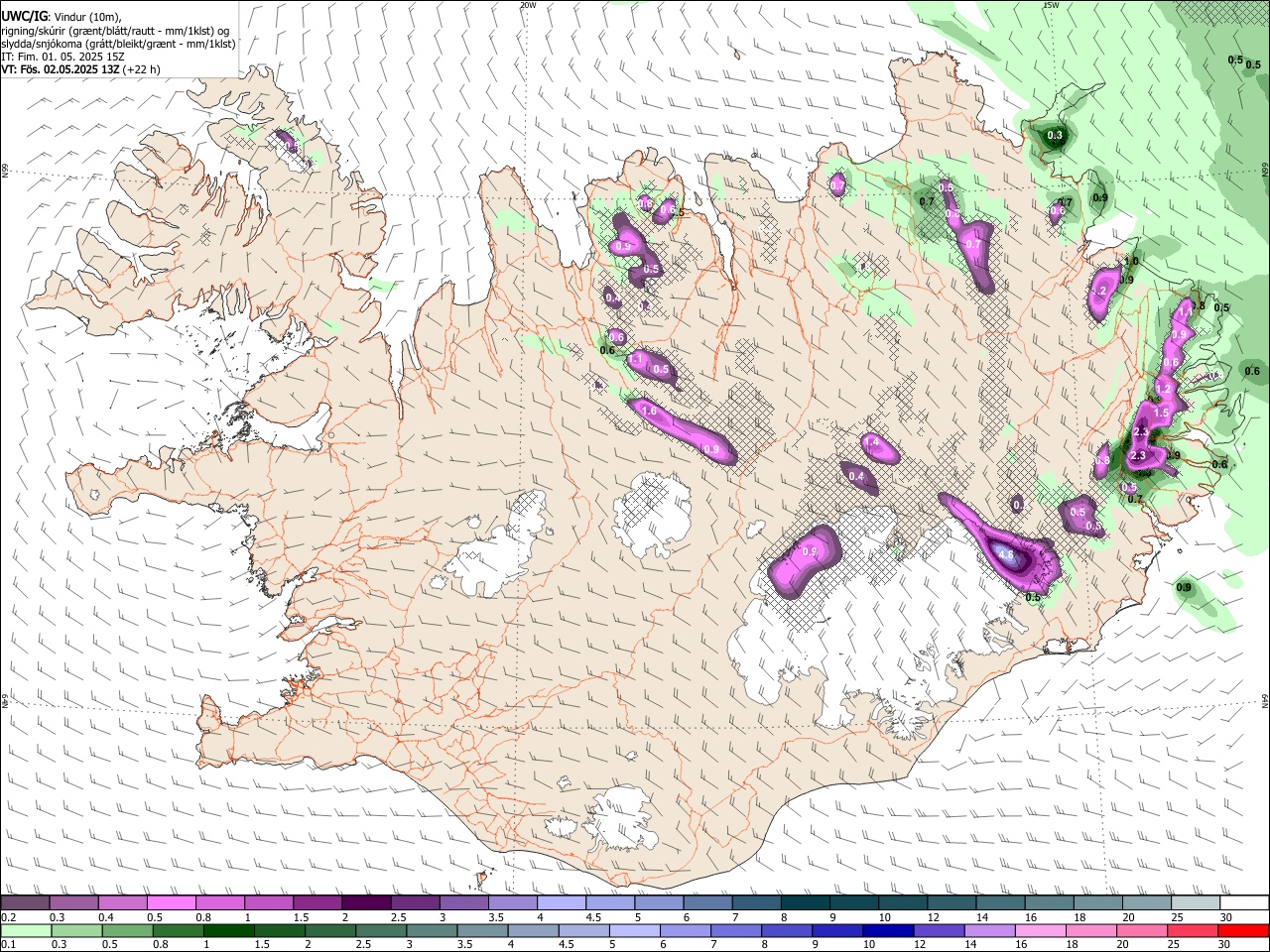Select the purple 12 swatch, bottom legend row
The width and height of the screenshot is (1270, 952).
pyautogui.click(x=939, y=930)
